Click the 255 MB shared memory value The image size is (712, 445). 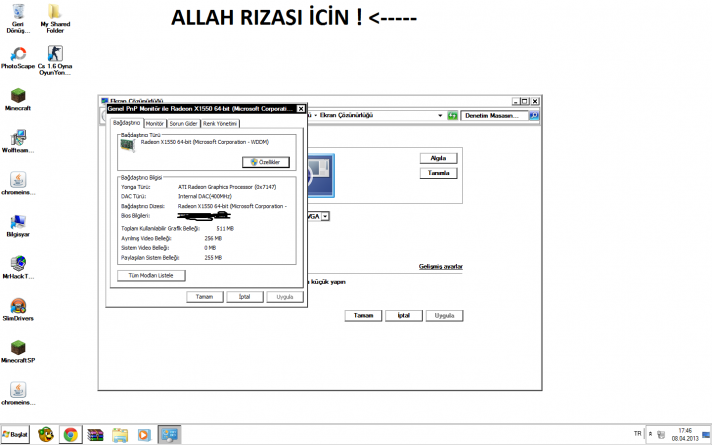pyautogui.click(x=213, y=258)
